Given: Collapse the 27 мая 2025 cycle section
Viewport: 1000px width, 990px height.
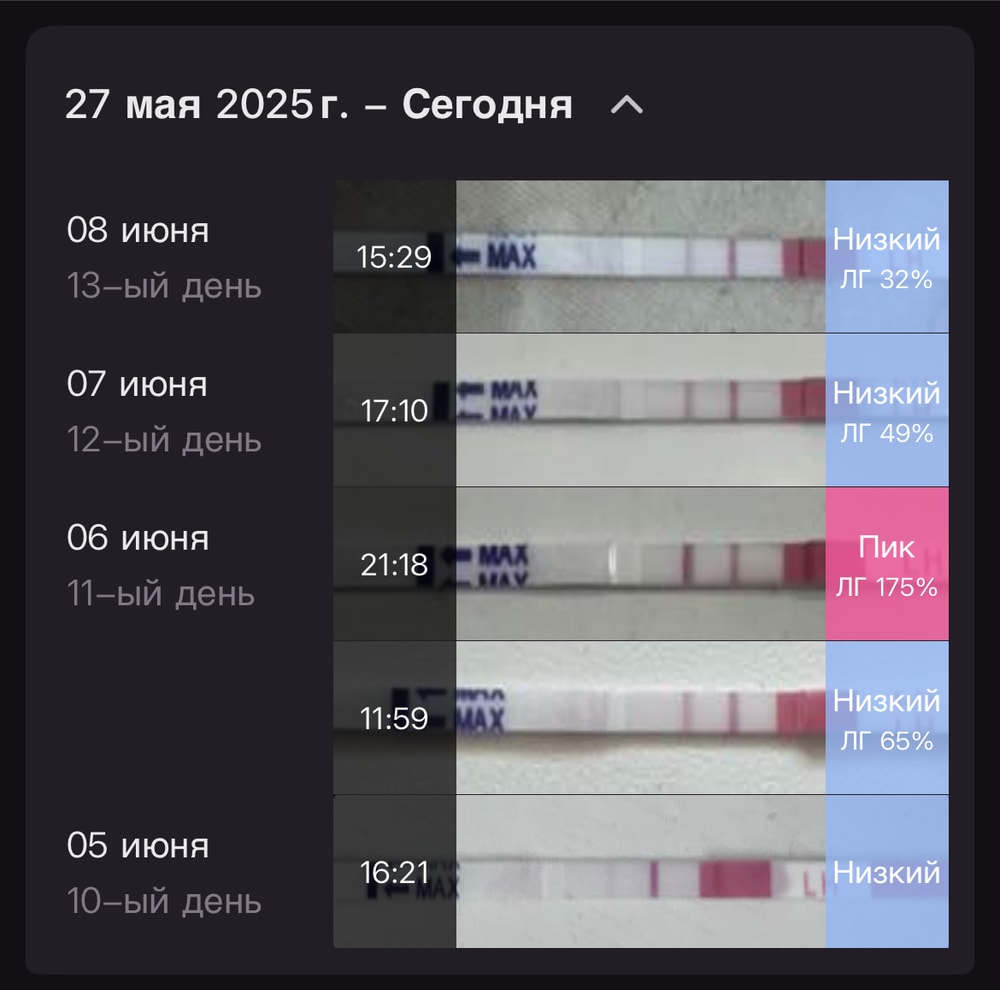Looking at the screenshot, I should [x=627, y=104].
